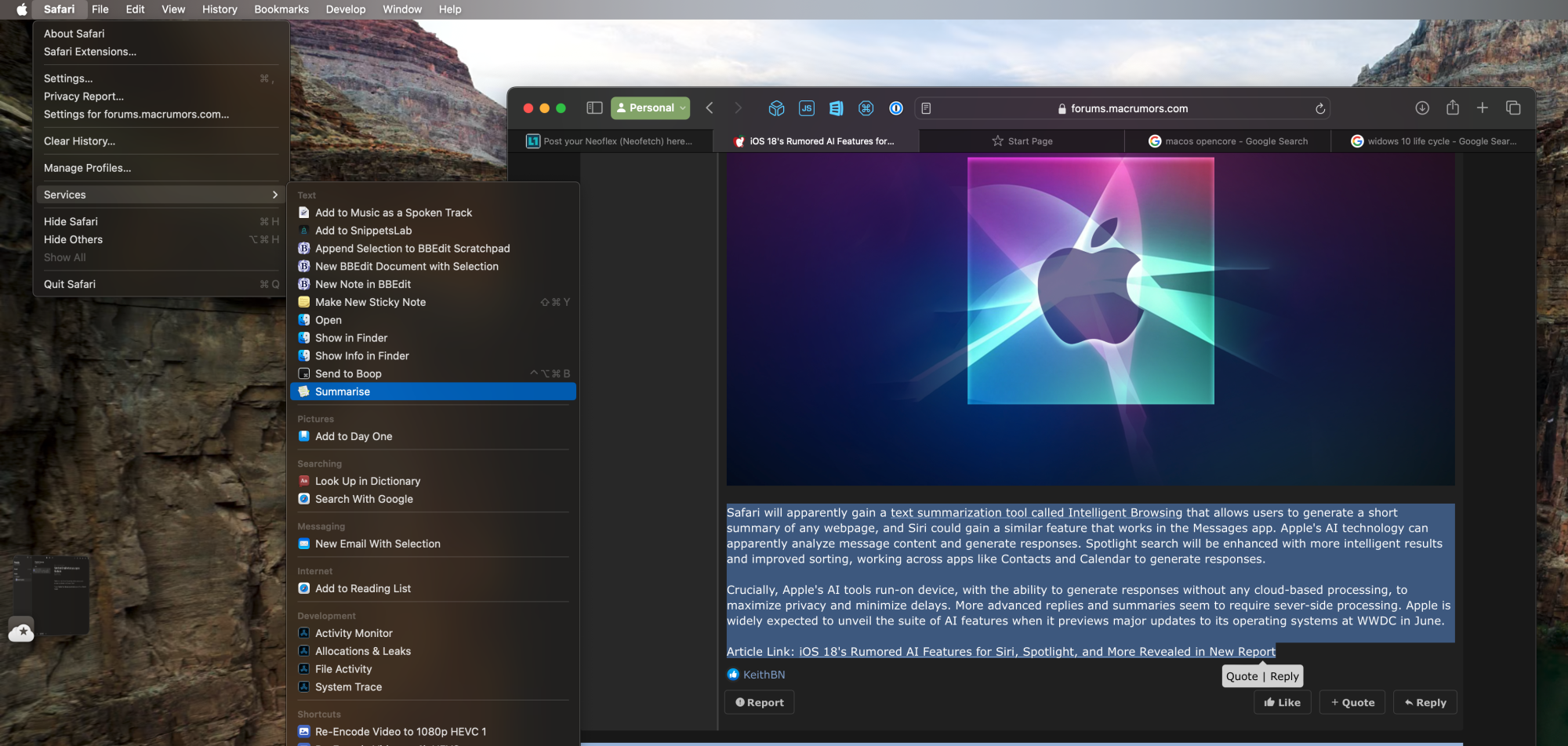The width and height of the screenshot is (1568, 746).
Task: Choose Hide Others
Action: click(x=161, y=240)
